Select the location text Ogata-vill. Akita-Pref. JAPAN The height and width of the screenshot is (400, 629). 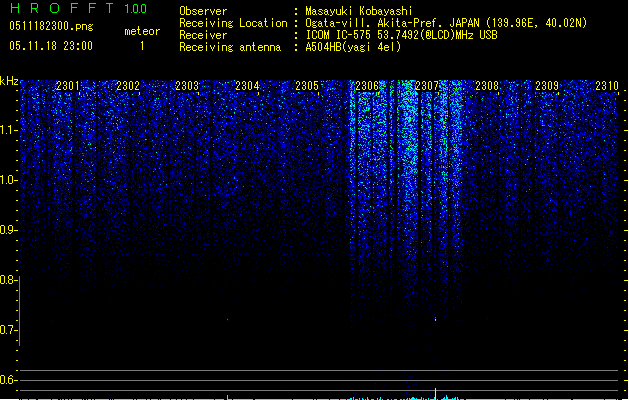(392, 23)
